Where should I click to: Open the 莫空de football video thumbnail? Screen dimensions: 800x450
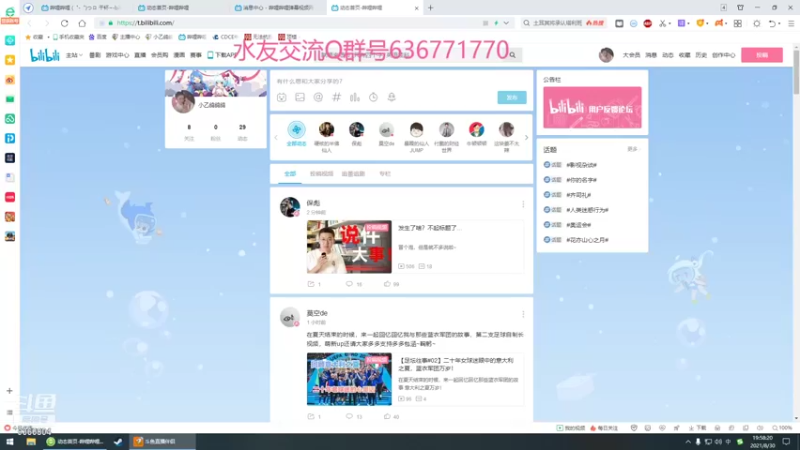[349, 379]
